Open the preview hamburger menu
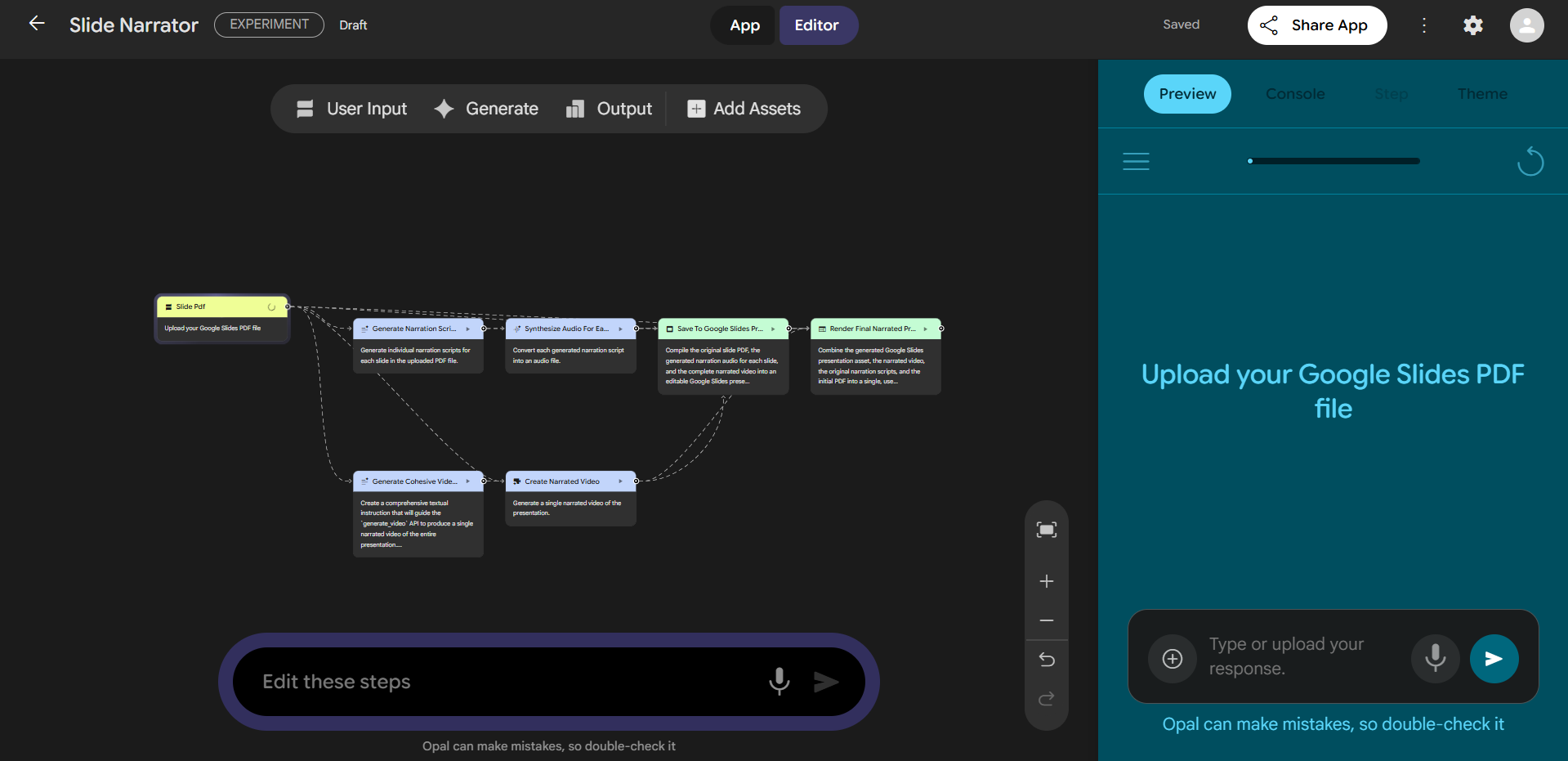This screenshot has height=761, width=1568. click(x=1135, y=162)
